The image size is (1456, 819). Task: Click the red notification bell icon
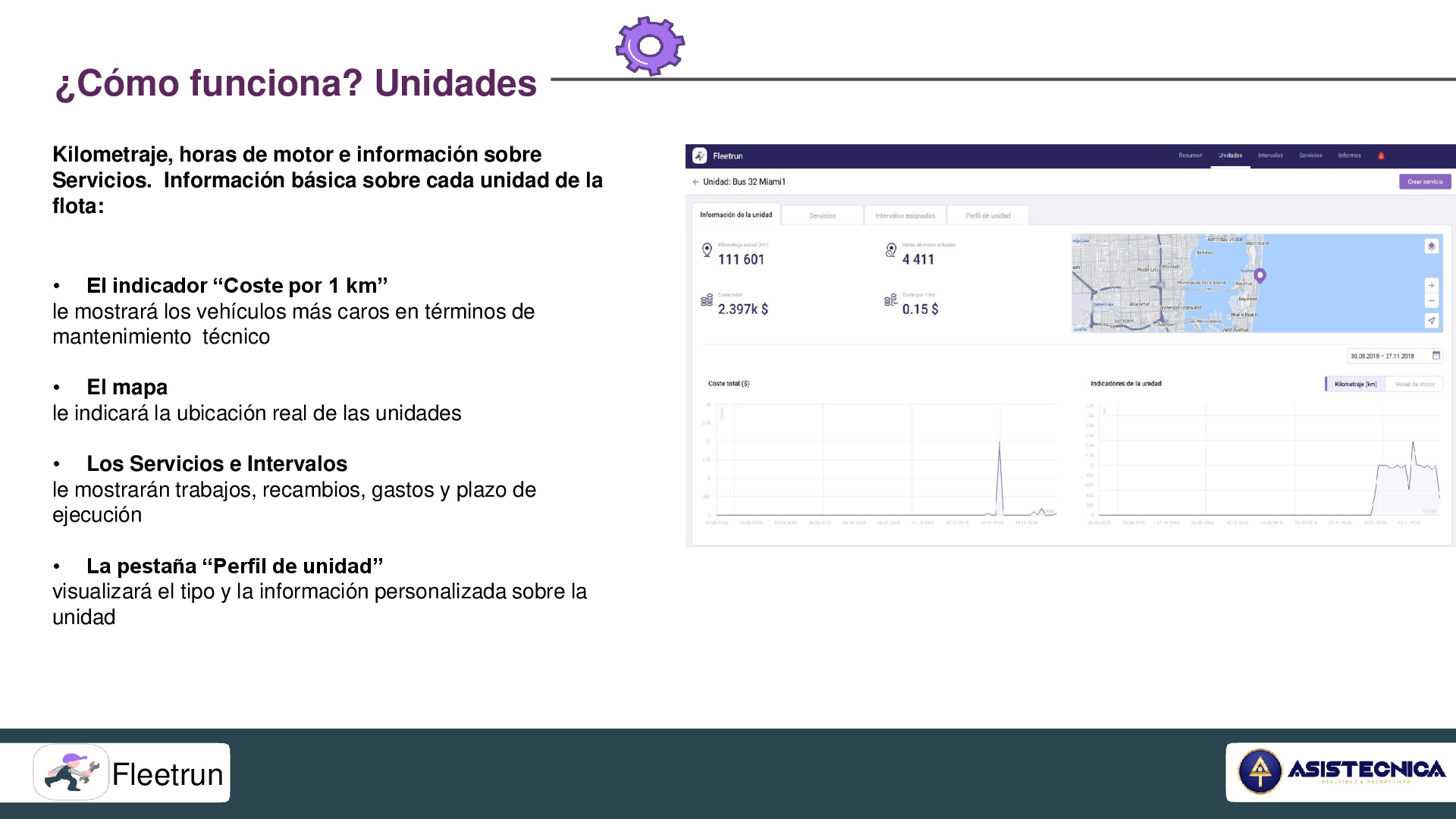coord(1381,155)
